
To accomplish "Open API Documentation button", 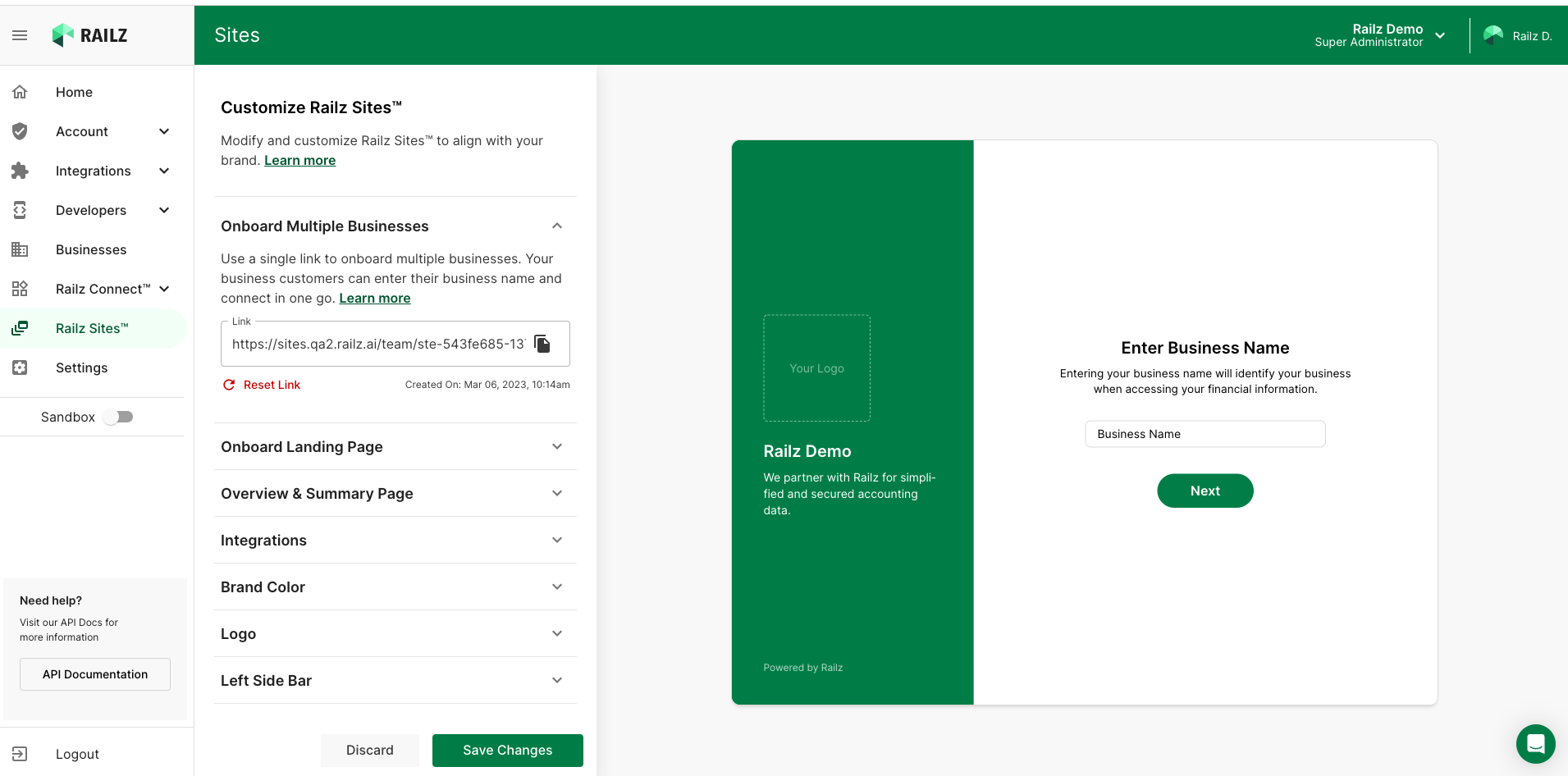I will pos(95,674).
